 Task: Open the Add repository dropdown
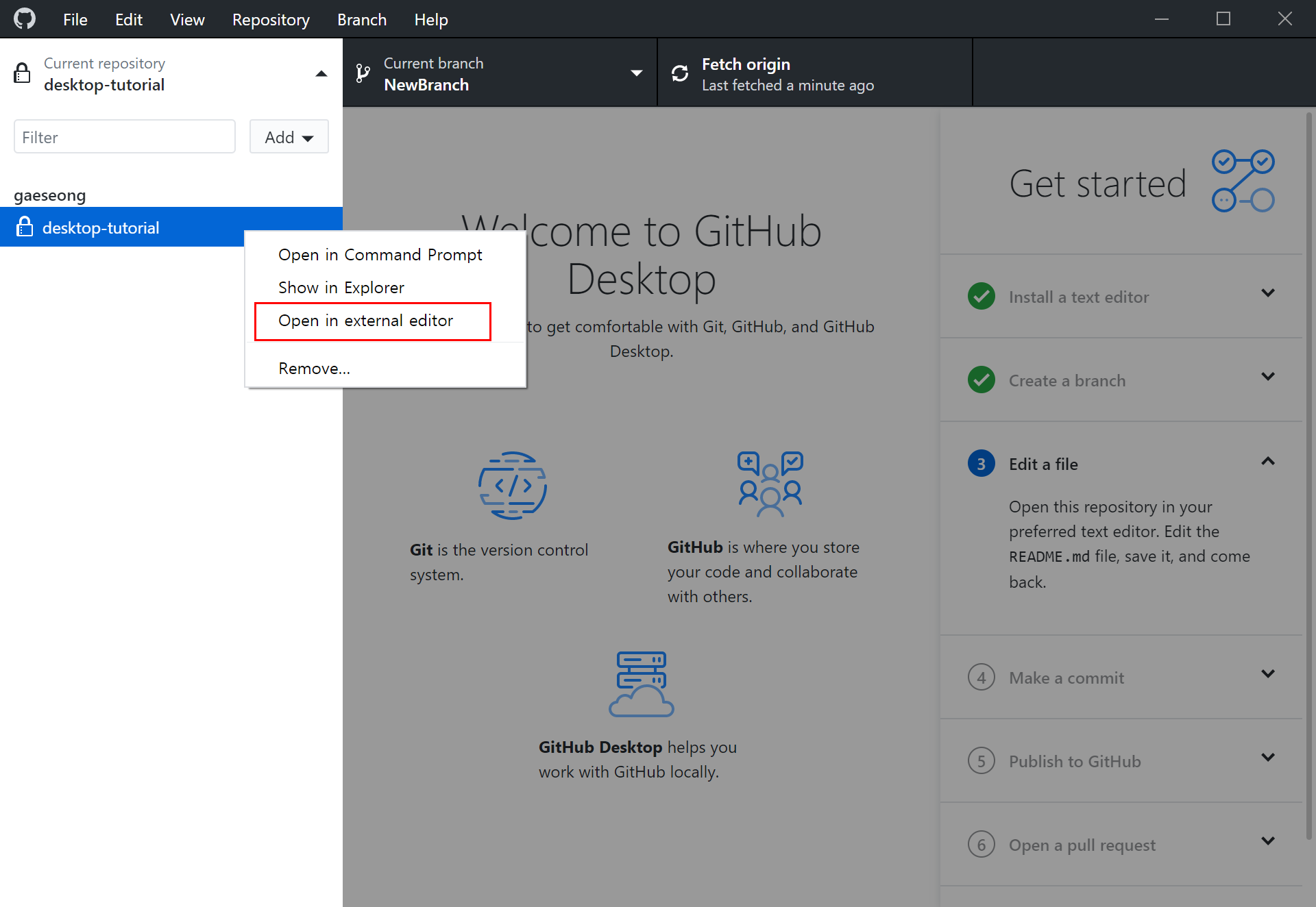[289, 137]
